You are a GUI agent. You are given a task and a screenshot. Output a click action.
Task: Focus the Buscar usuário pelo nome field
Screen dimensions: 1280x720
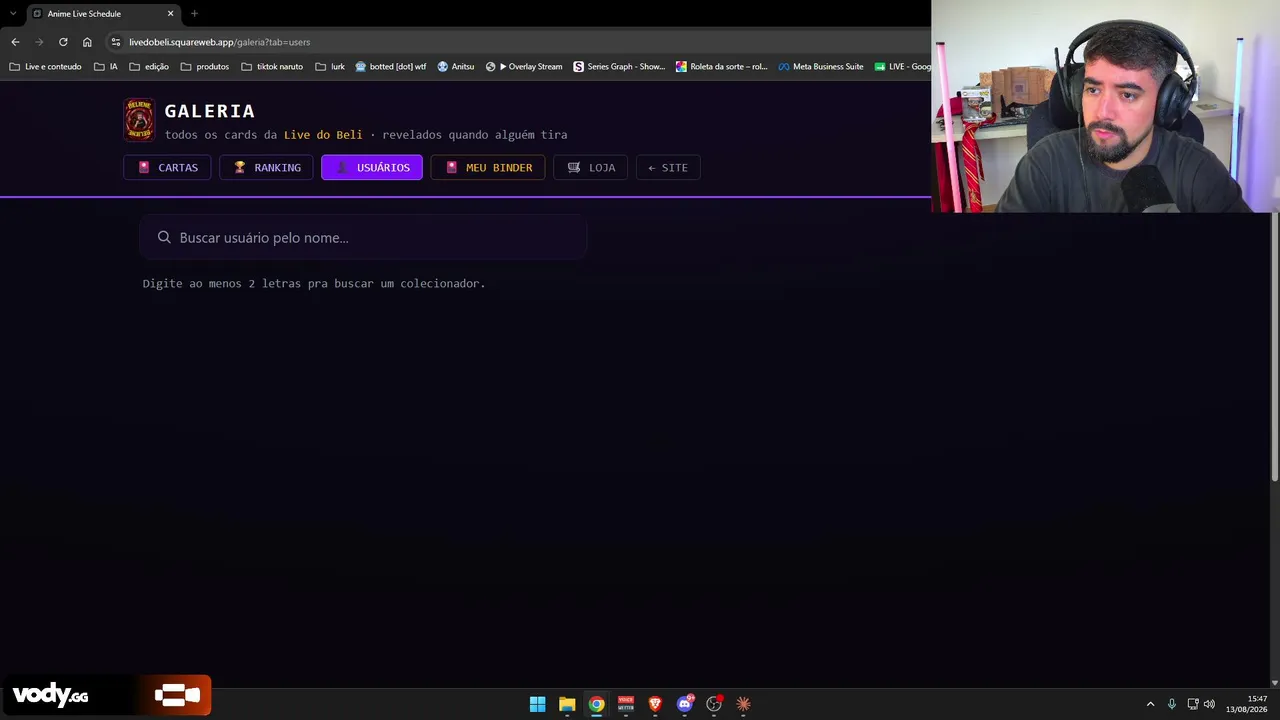[363, 237]
